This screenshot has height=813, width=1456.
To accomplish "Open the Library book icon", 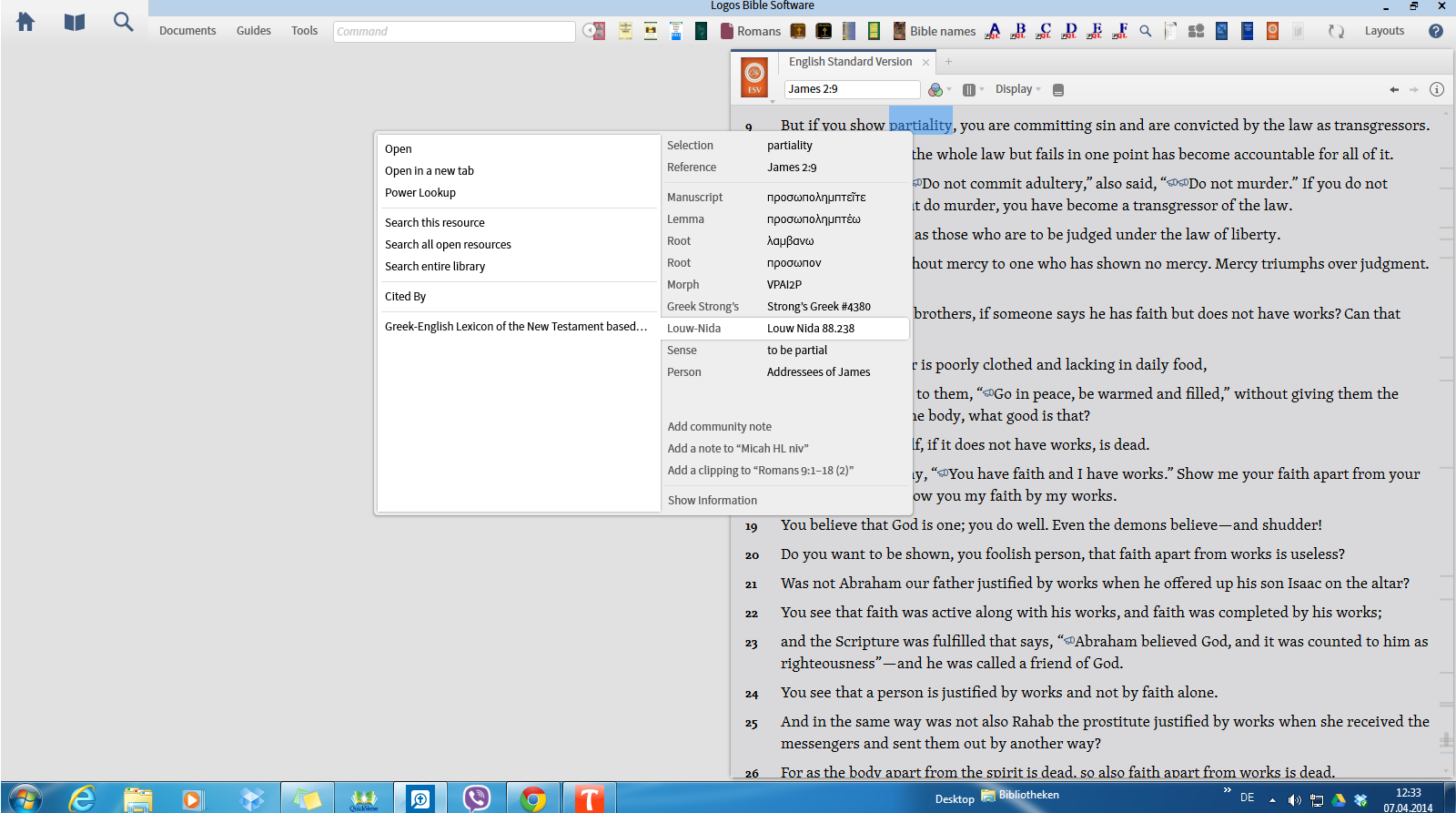I will click(x=75, y=22).
